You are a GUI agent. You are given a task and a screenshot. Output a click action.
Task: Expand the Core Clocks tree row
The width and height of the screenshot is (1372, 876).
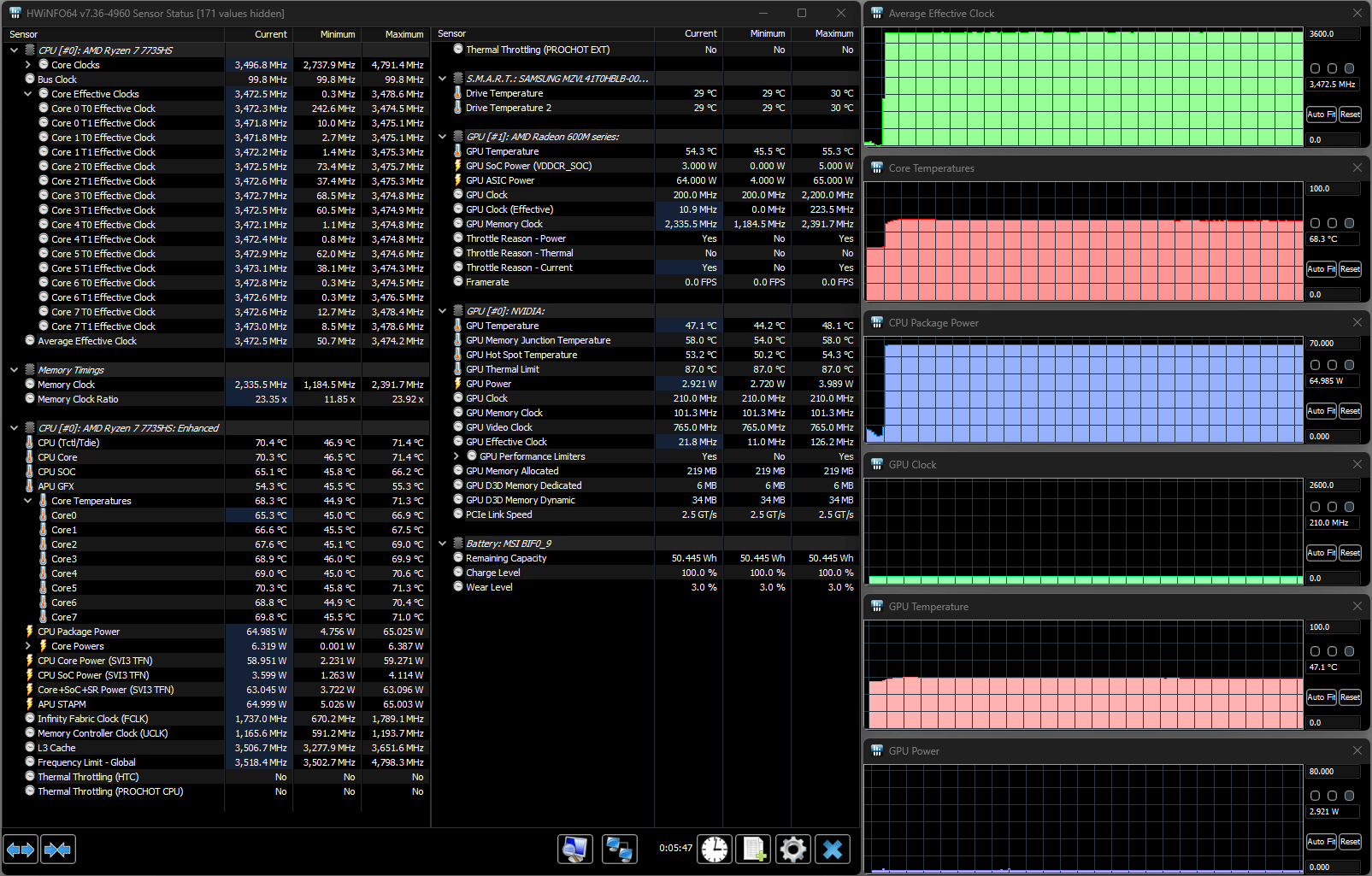pyautogui.click(x=28, y=65)
